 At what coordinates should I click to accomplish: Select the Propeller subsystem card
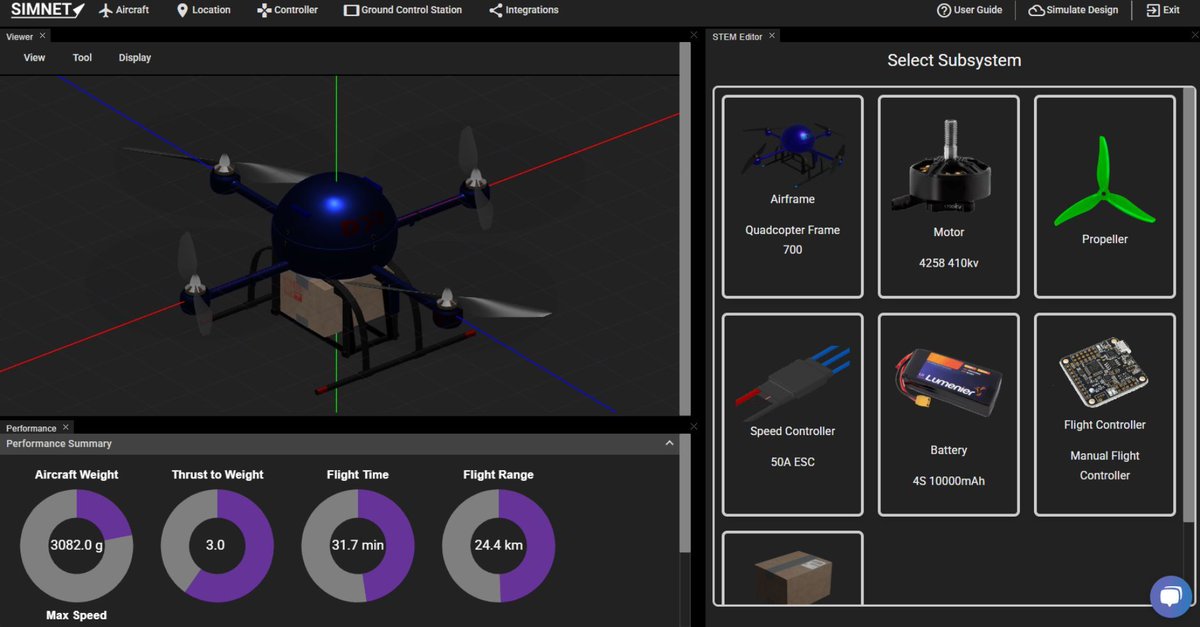[1105, 196]
